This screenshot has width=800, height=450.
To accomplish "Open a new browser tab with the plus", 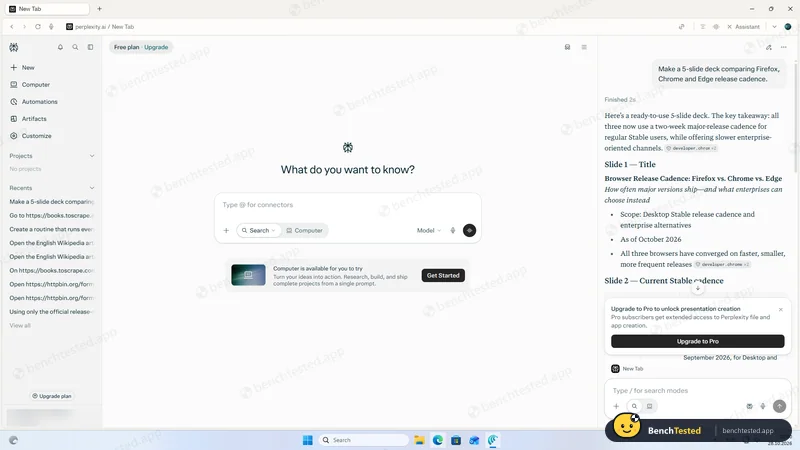I will tap(99, 9).
